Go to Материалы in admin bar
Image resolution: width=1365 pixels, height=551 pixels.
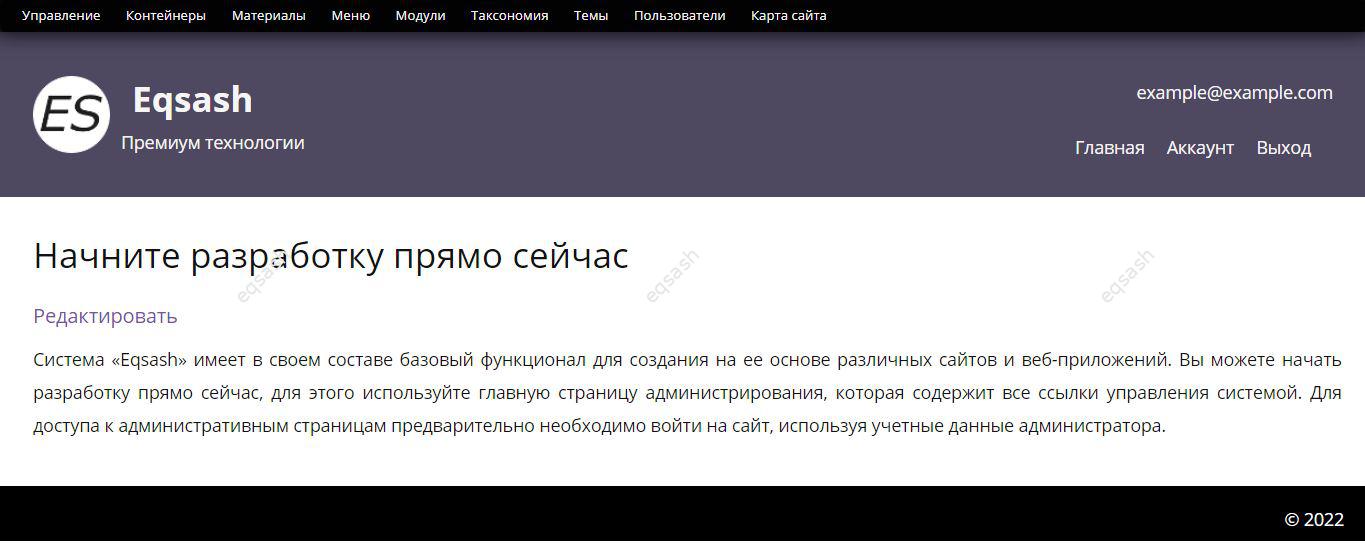click(x=269, y=15)
